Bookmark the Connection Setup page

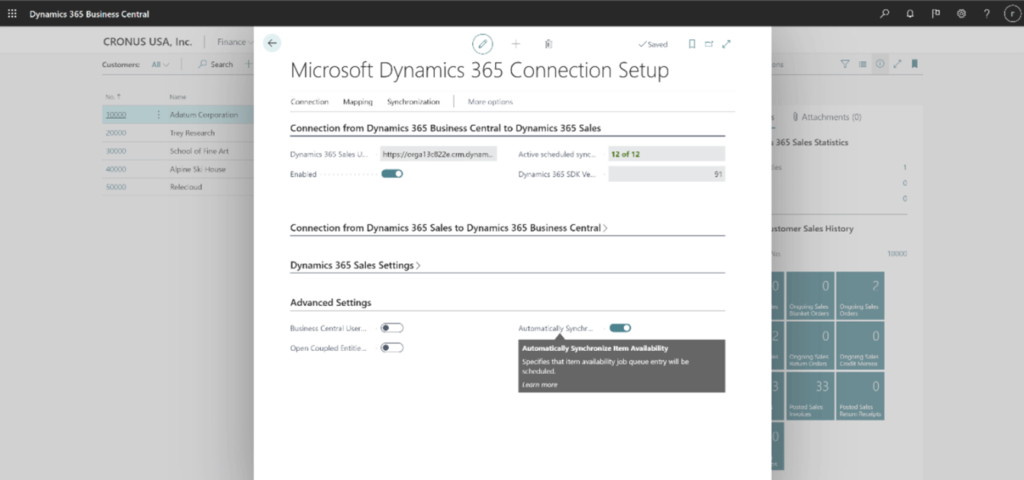pos(692,44)
